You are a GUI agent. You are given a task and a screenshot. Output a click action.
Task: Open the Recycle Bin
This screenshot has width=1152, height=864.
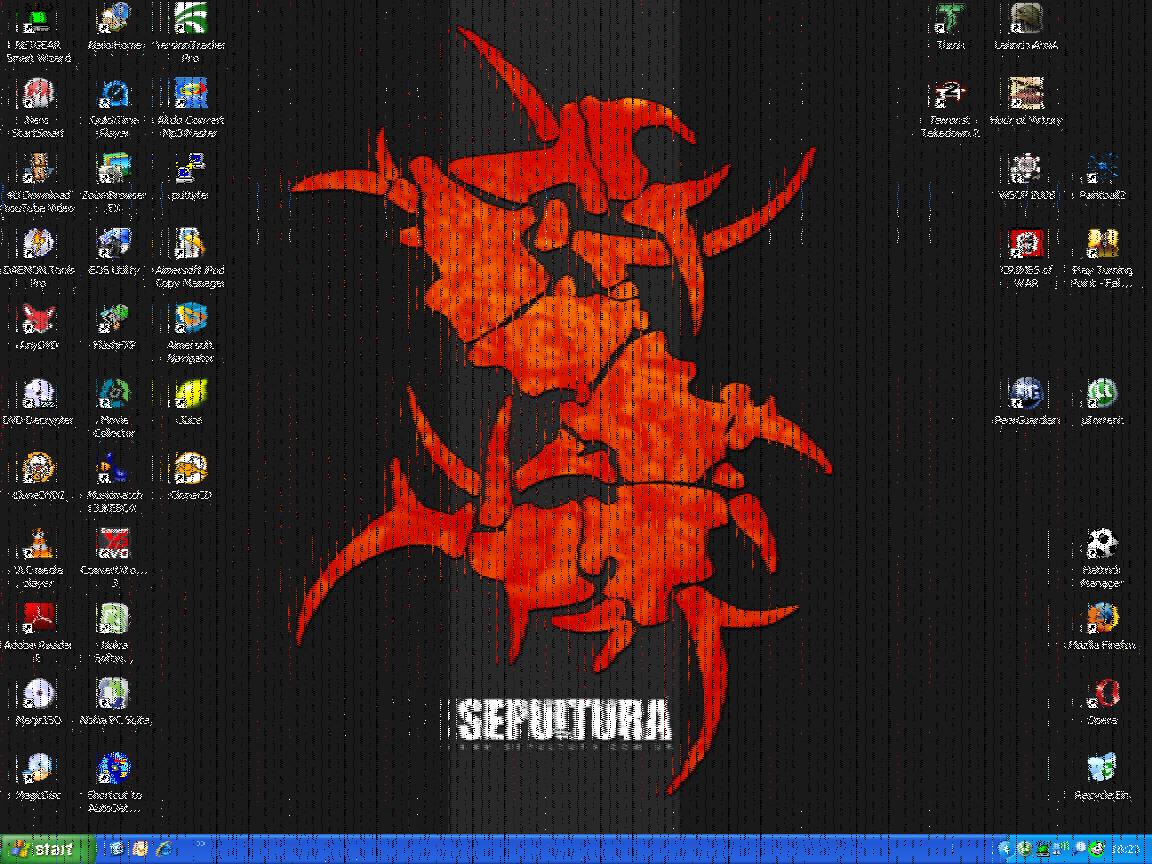click(1102, 777)
